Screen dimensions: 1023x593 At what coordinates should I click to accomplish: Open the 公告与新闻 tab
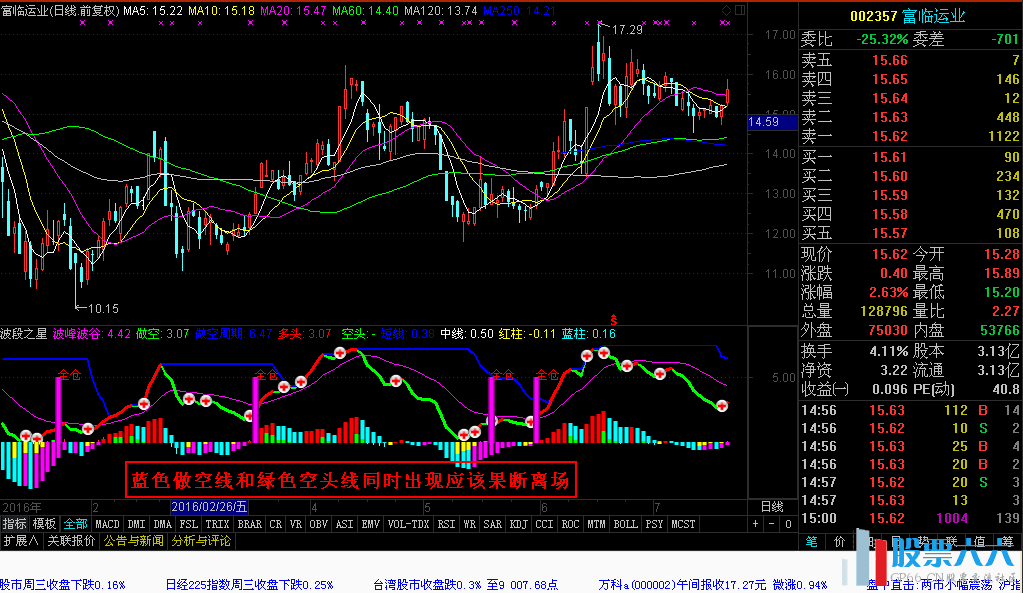[133, 540]
